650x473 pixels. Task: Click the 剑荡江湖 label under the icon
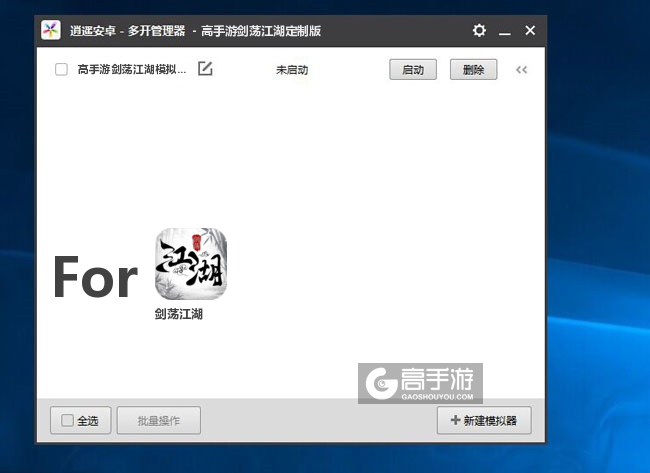point(179,314)
